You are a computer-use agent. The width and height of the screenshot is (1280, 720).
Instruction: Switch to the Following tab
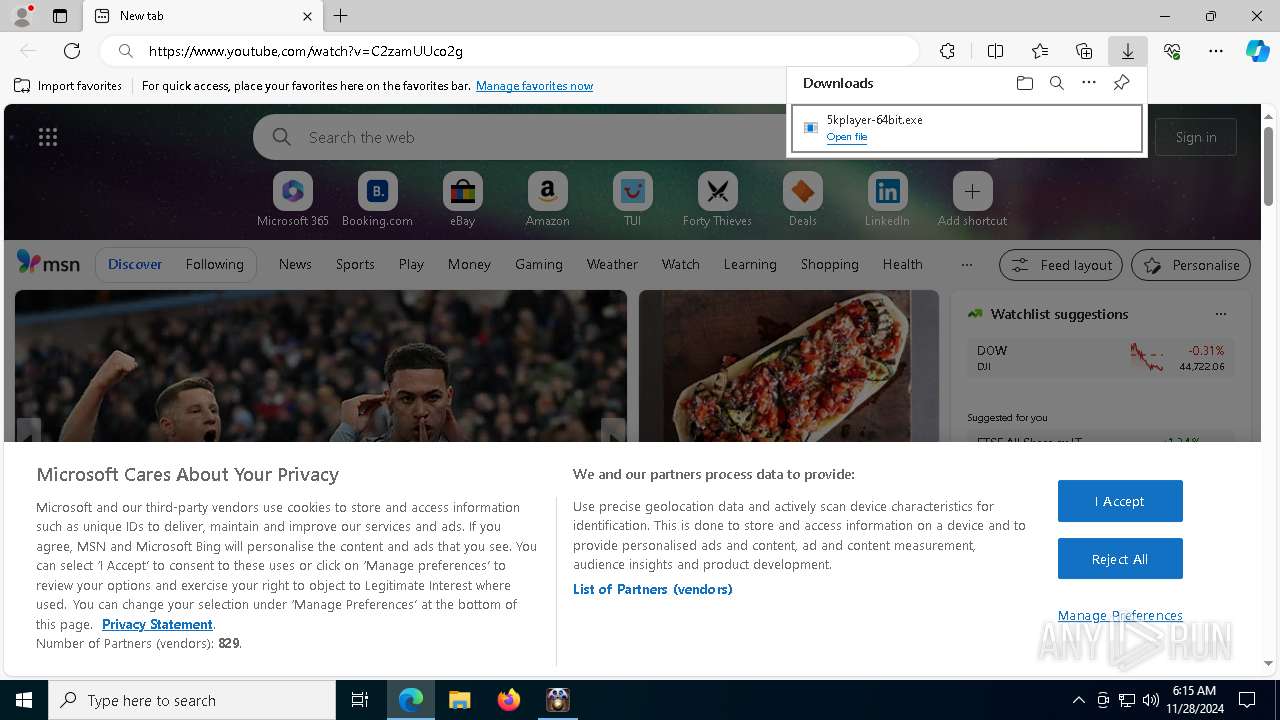click(x=214, y=264)
